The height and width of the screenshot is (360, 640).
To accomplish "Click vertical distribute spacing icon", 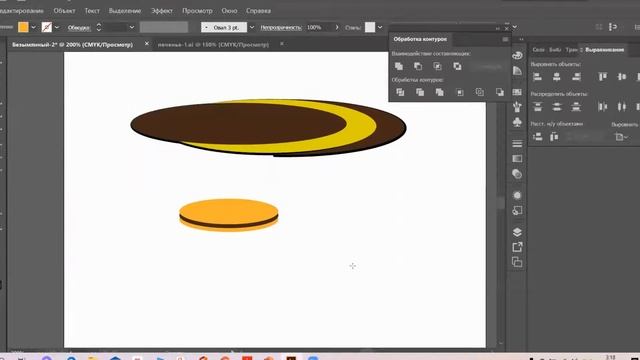I will (538, 137).
